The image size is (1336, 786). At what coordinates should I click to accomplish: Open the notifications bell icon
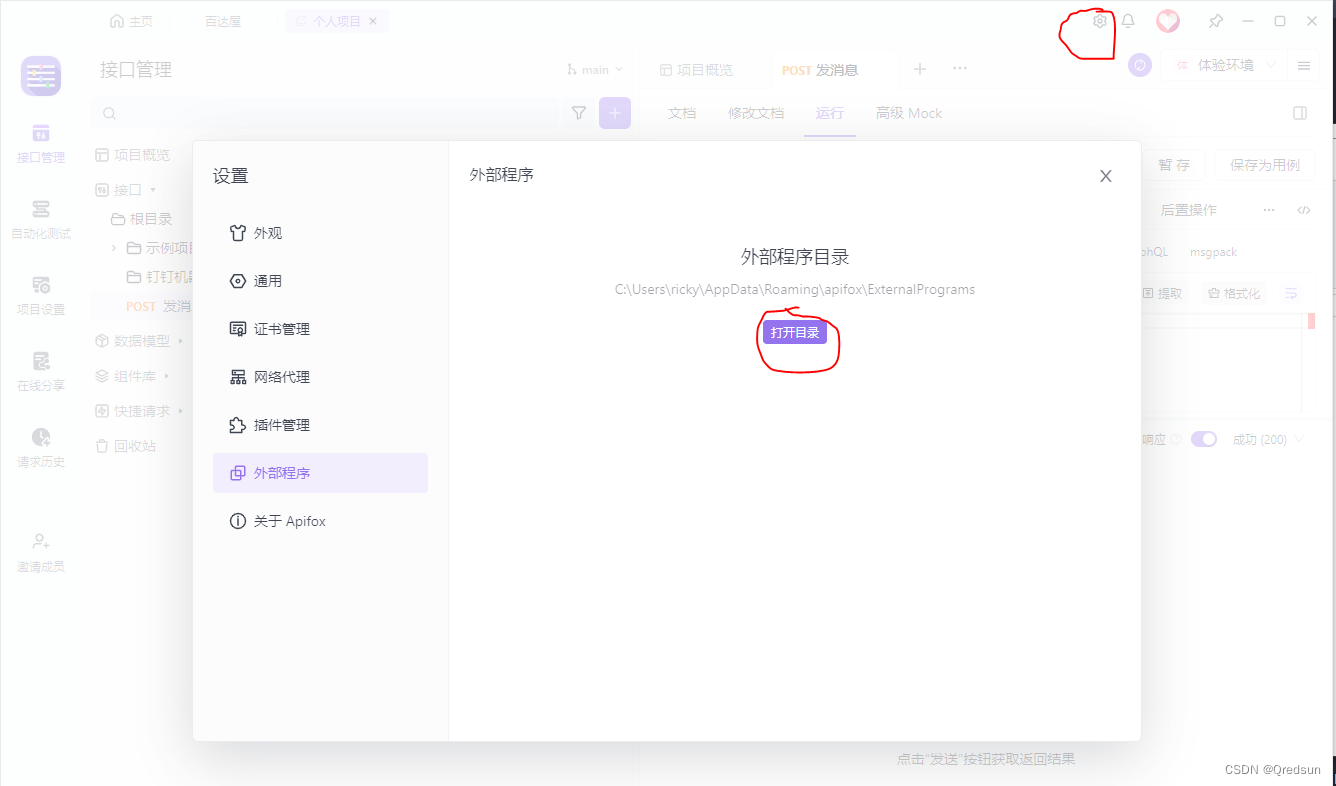1128,21
